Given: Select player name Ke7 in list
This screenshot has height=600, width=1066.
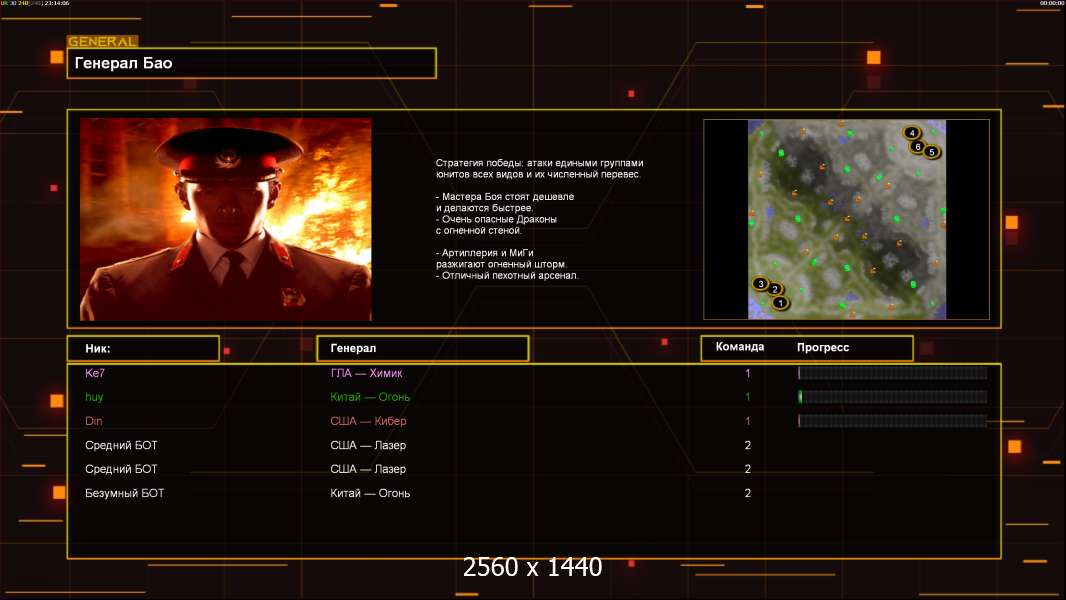Looking at the screenshot, I should point(94,373).
